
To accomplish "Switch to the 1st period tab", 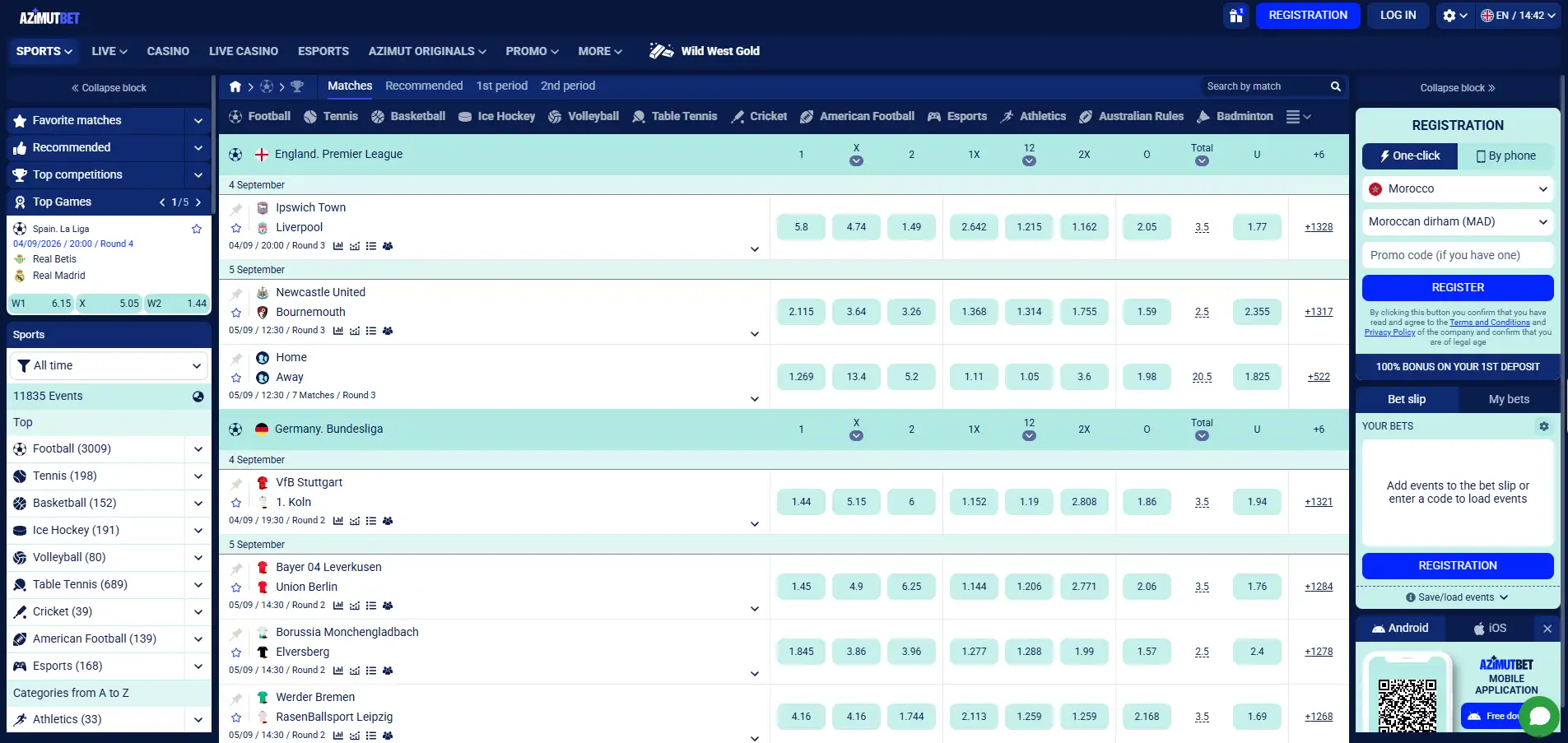I will click(x=502, y=86).
